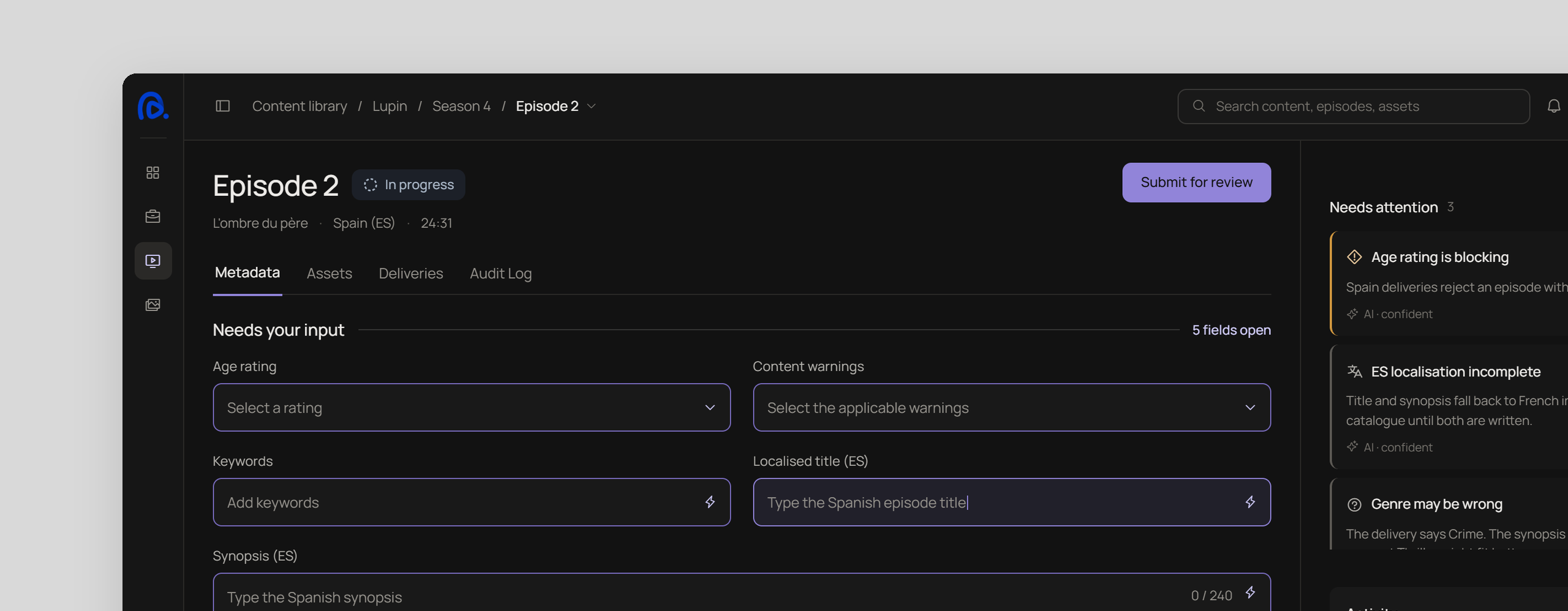
Task: Click the translate icon on ES localisation card
Action: [1354, 371]
